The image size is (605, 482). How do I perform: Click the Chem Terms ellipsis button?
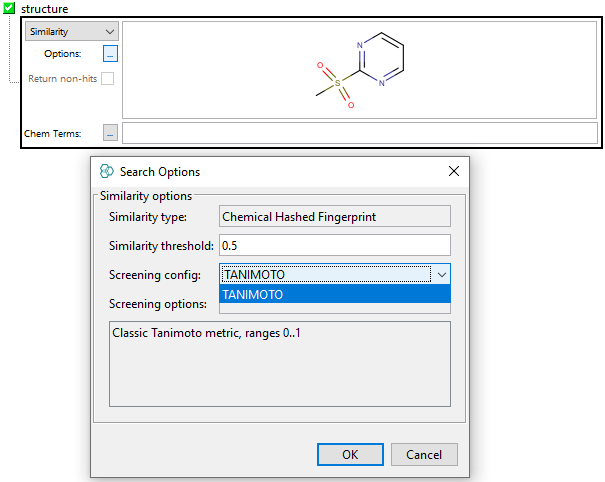pos(110,133)
